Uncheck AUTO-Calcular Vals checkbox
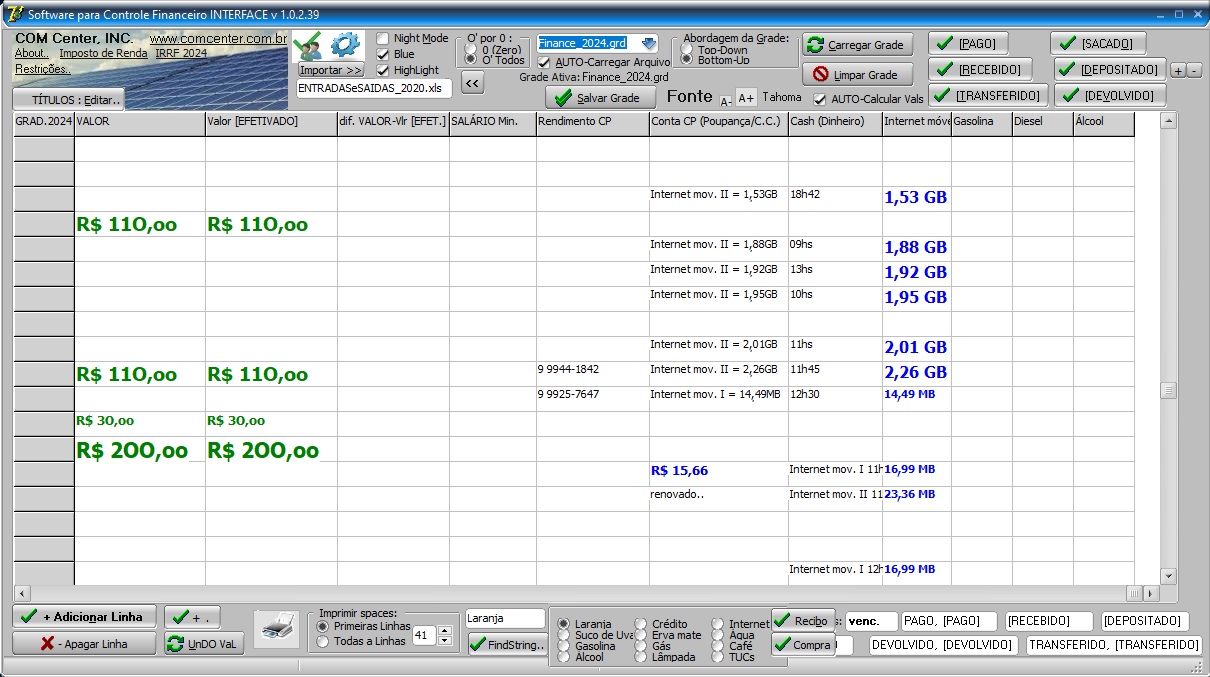 click(x=820, y=99)
